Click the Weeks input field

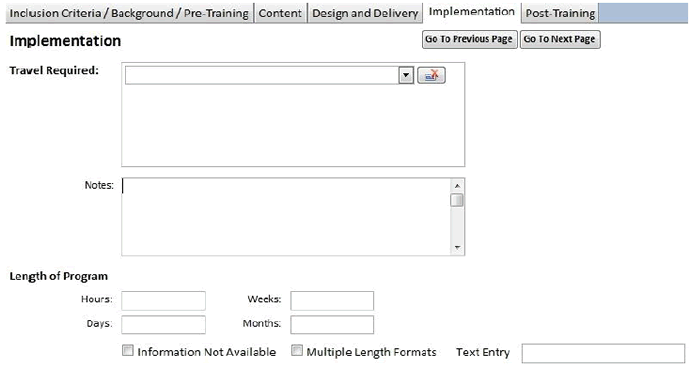pos(332,301)
